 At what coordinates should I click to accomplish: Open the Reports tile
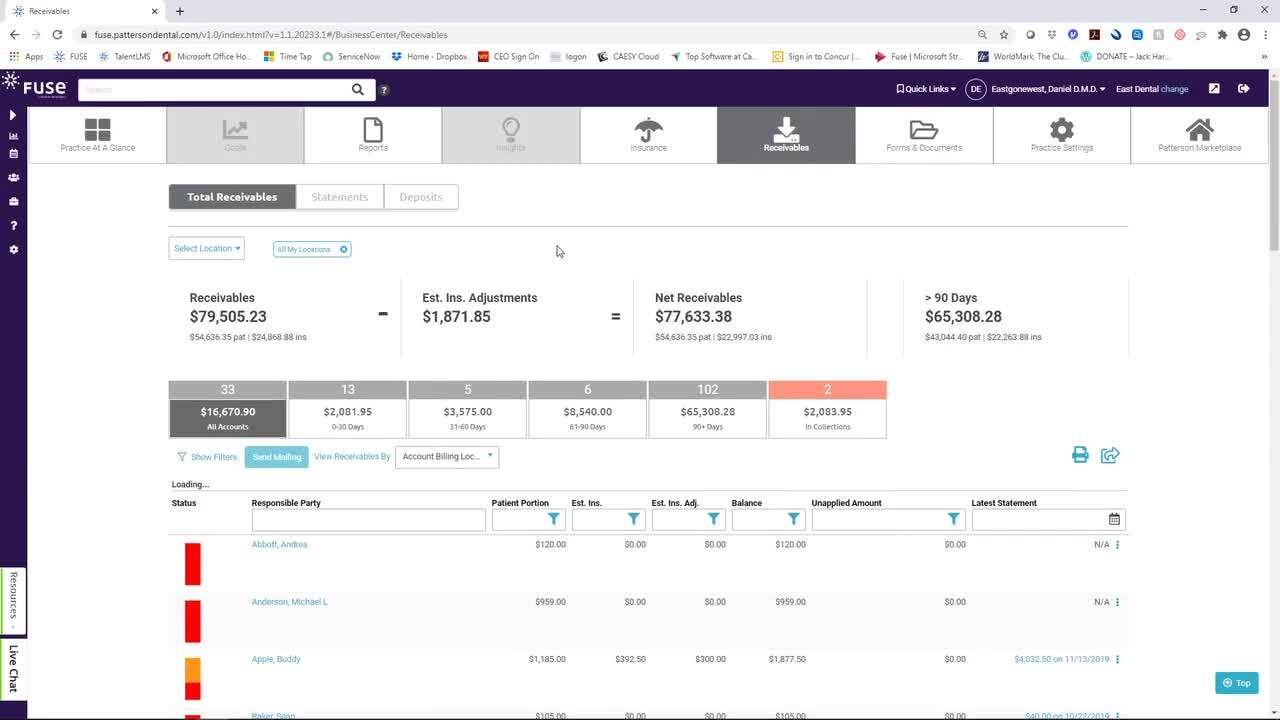pyautogui.click(x=373, y=135)
